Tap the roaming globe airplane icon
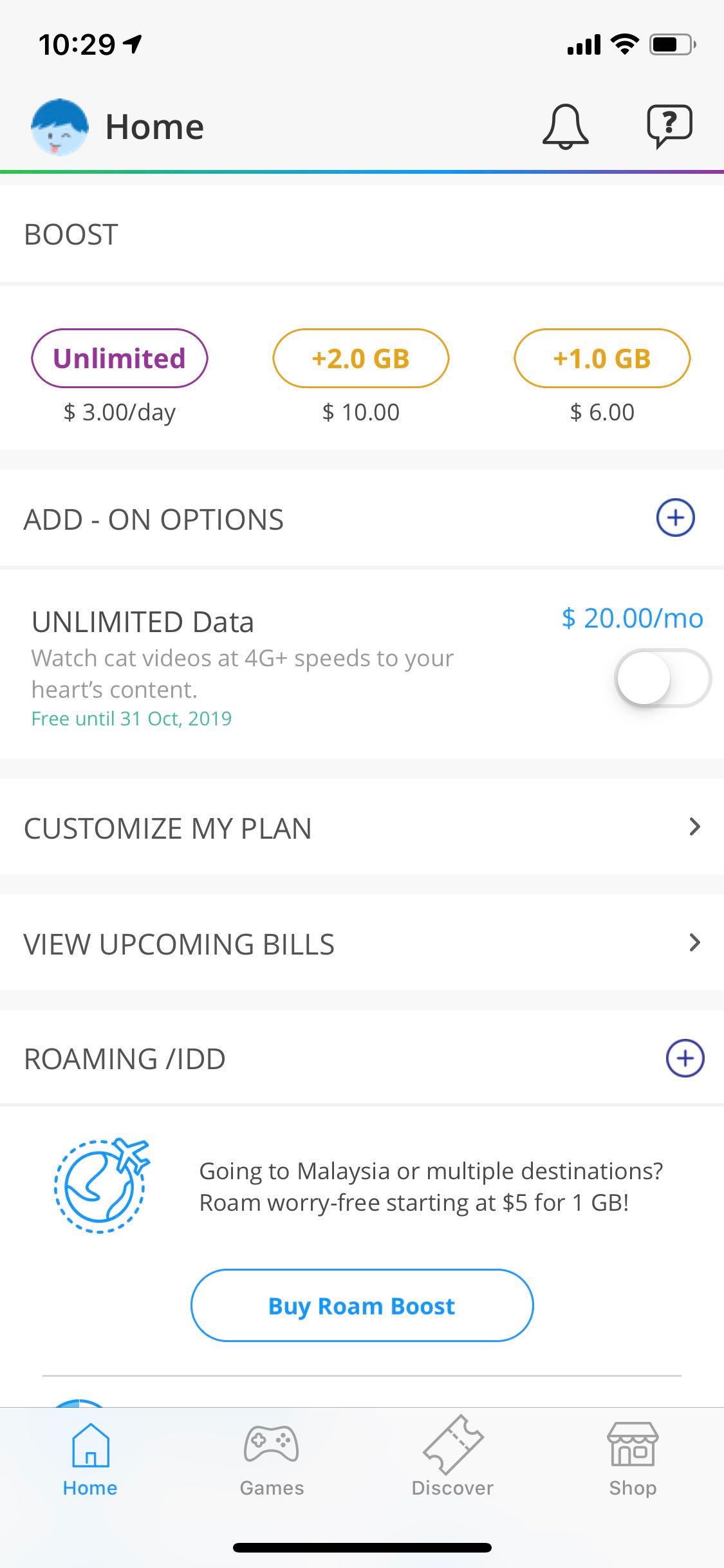Viewport: 724px width, 1568px height. (x=102, y=1185)
